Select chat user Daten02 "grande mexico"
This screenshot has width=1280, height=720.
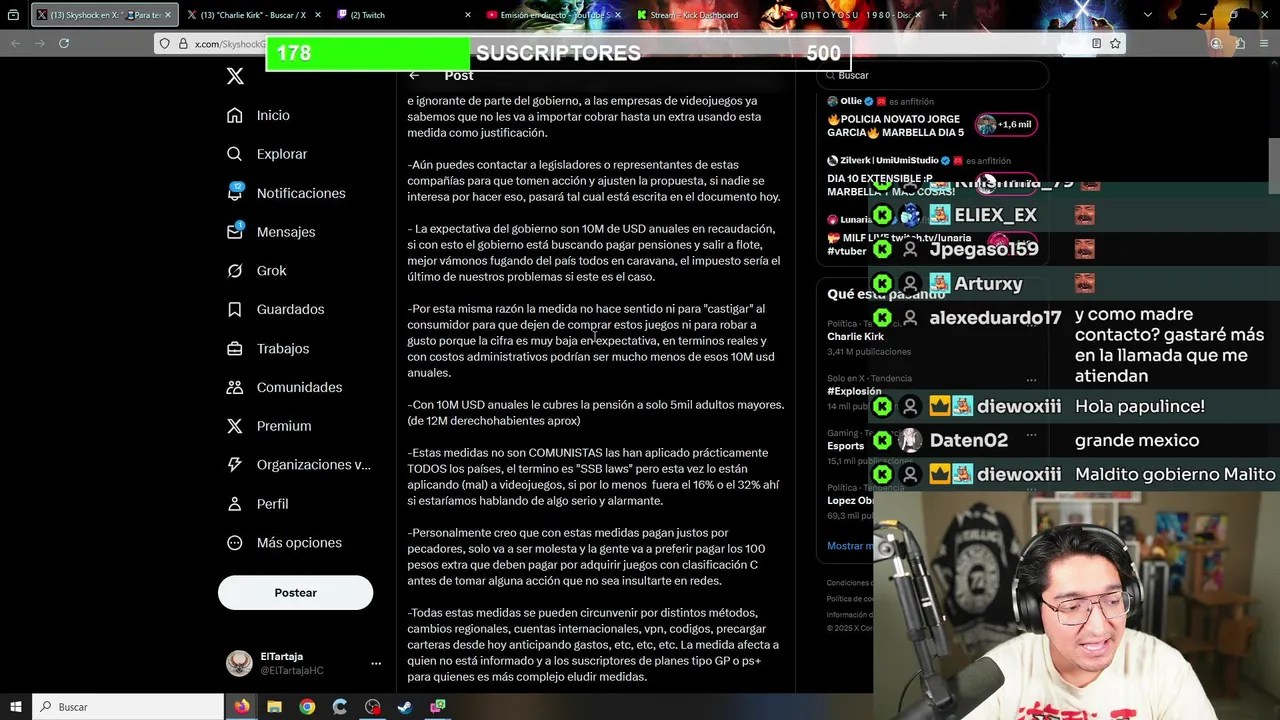click(x=968, y=440)
